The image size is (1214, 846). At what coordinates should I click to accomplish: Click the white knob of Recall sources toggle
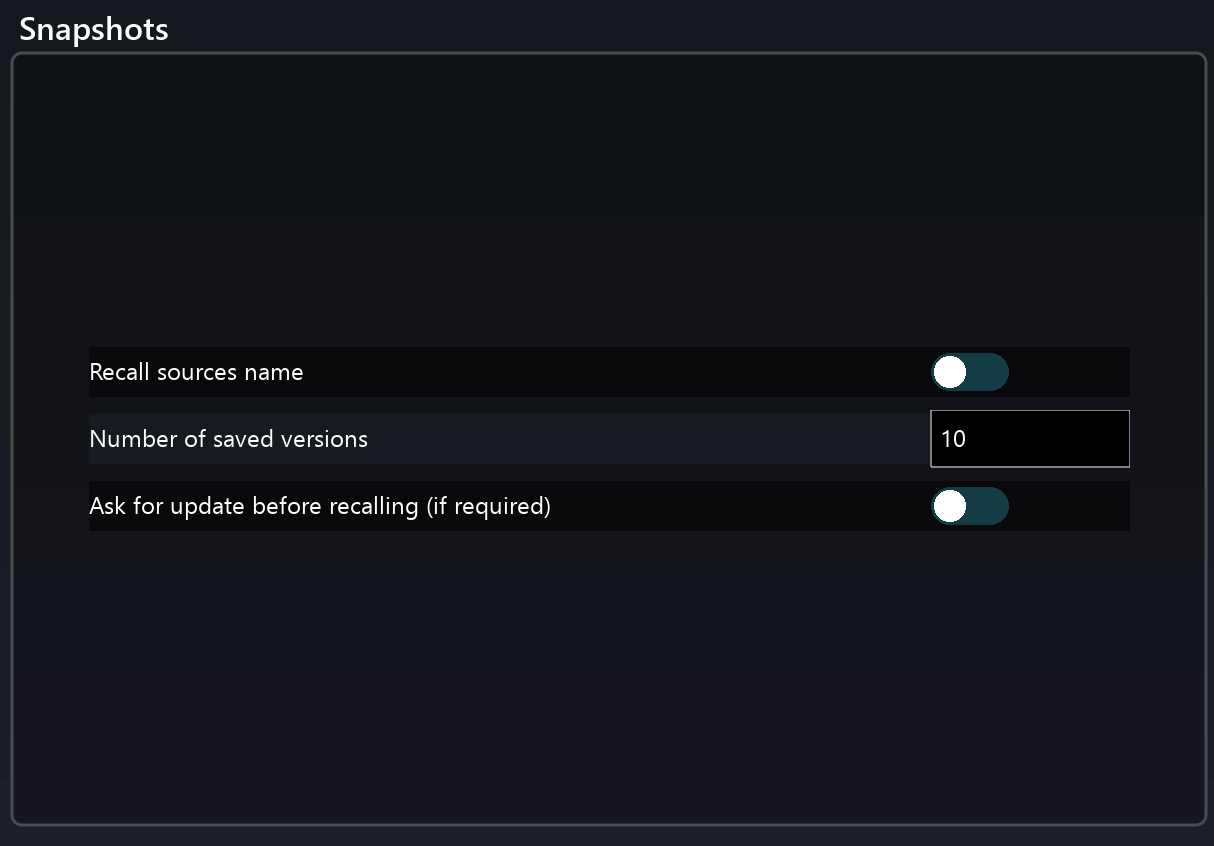pyautogui.click(x=949, y=372)
